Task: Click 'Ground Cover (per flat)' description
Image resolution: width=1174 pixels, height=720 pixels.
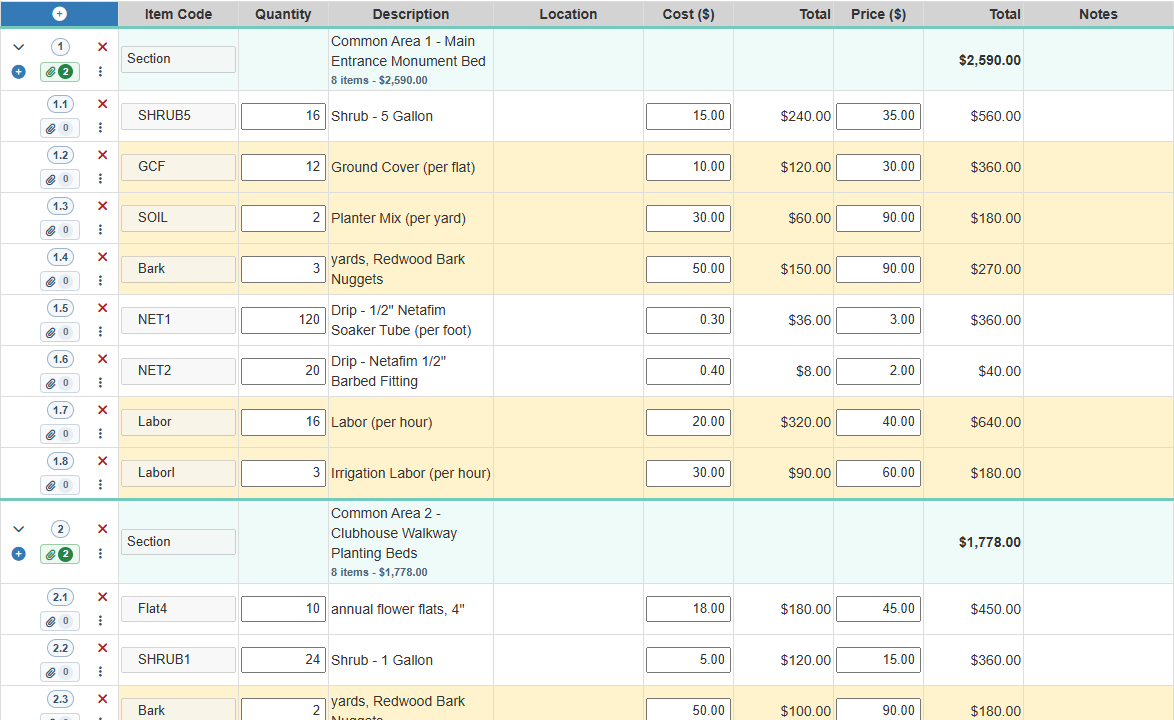Action: pyautogui.click(x=403, y=167)
